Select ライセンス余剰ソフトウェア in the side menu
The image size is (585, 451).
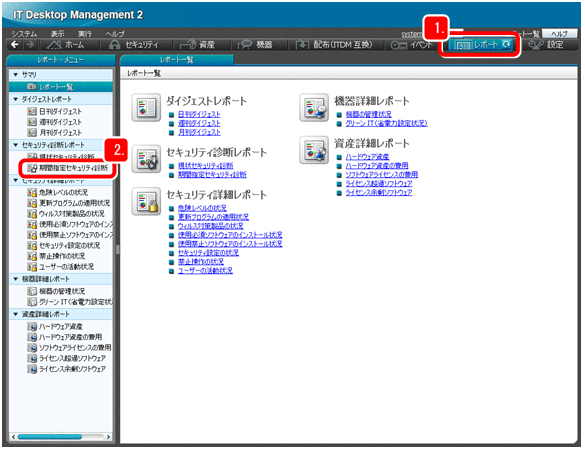click(x=66, y=369)
